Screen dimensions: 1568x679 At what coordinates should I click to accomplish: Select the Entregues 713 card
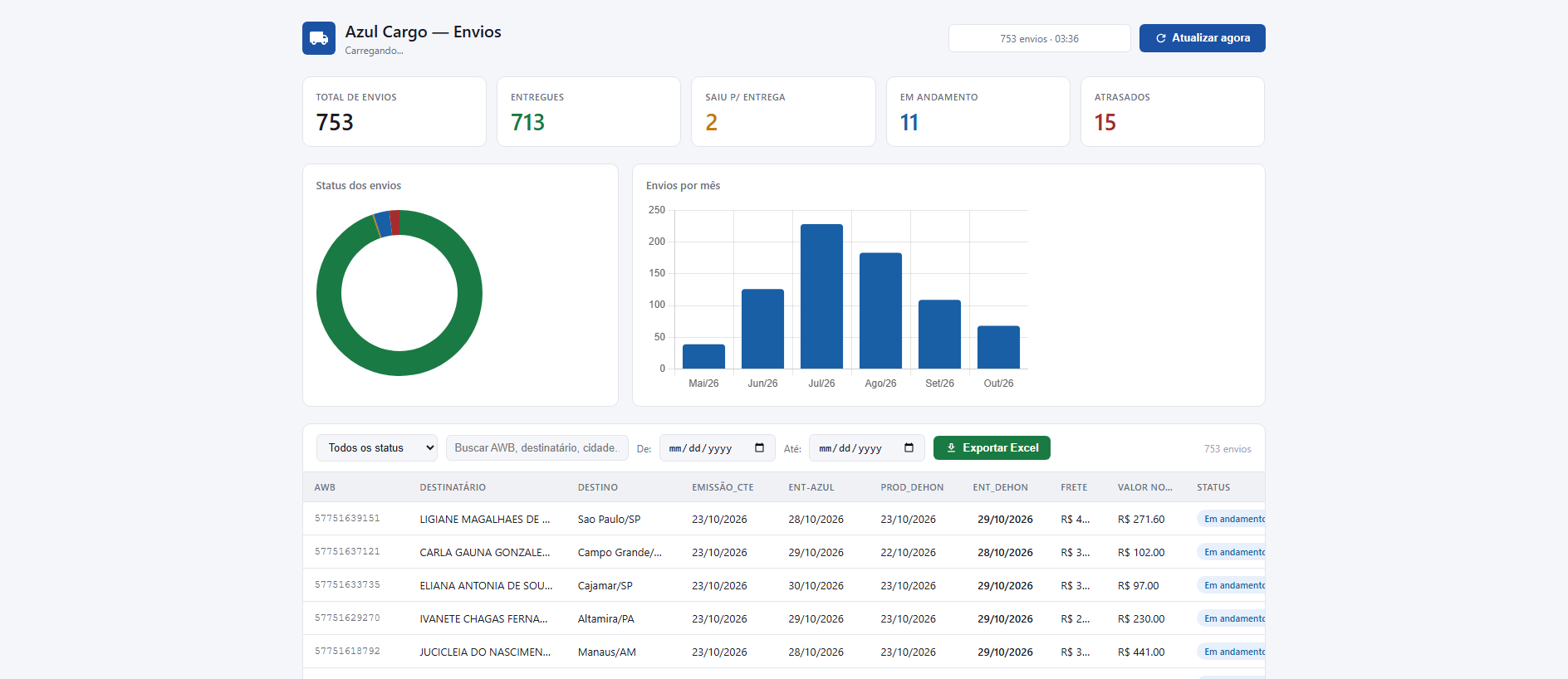[589, 112]
